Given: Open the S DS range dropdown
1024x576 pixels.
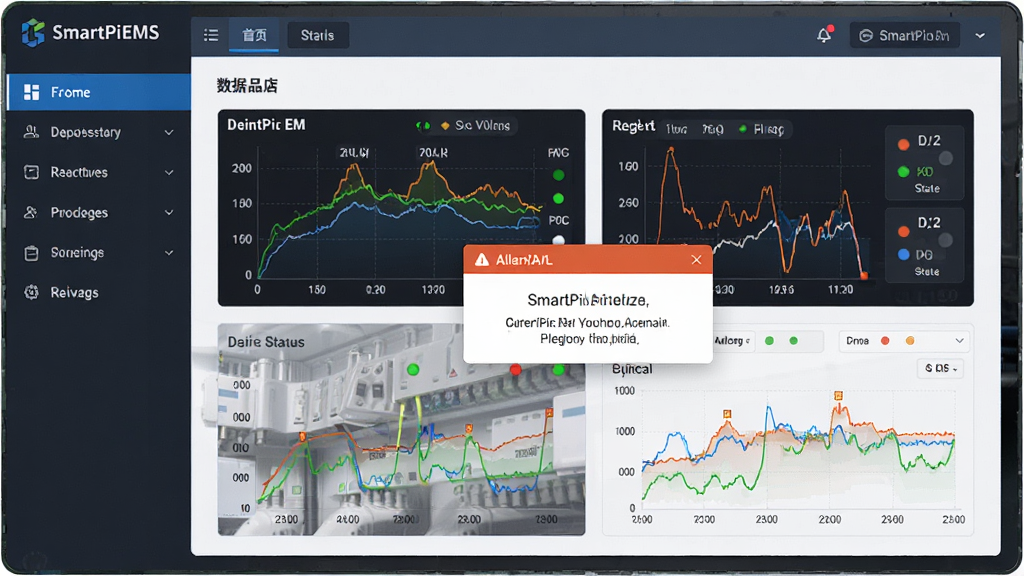Looking at the screenshot, I should [940, 369].
